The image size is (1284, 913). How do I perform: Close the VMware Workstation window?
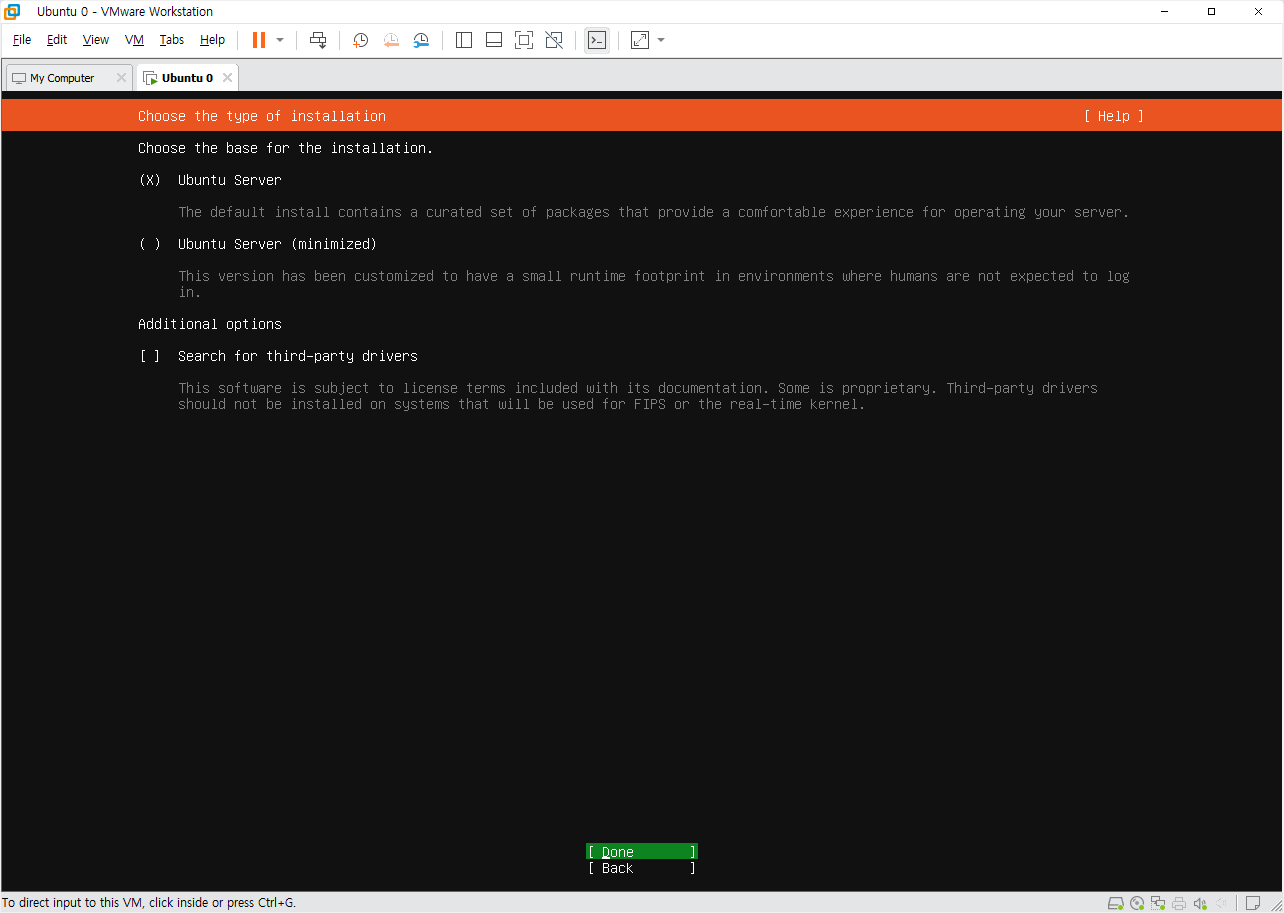(1258, 12)
